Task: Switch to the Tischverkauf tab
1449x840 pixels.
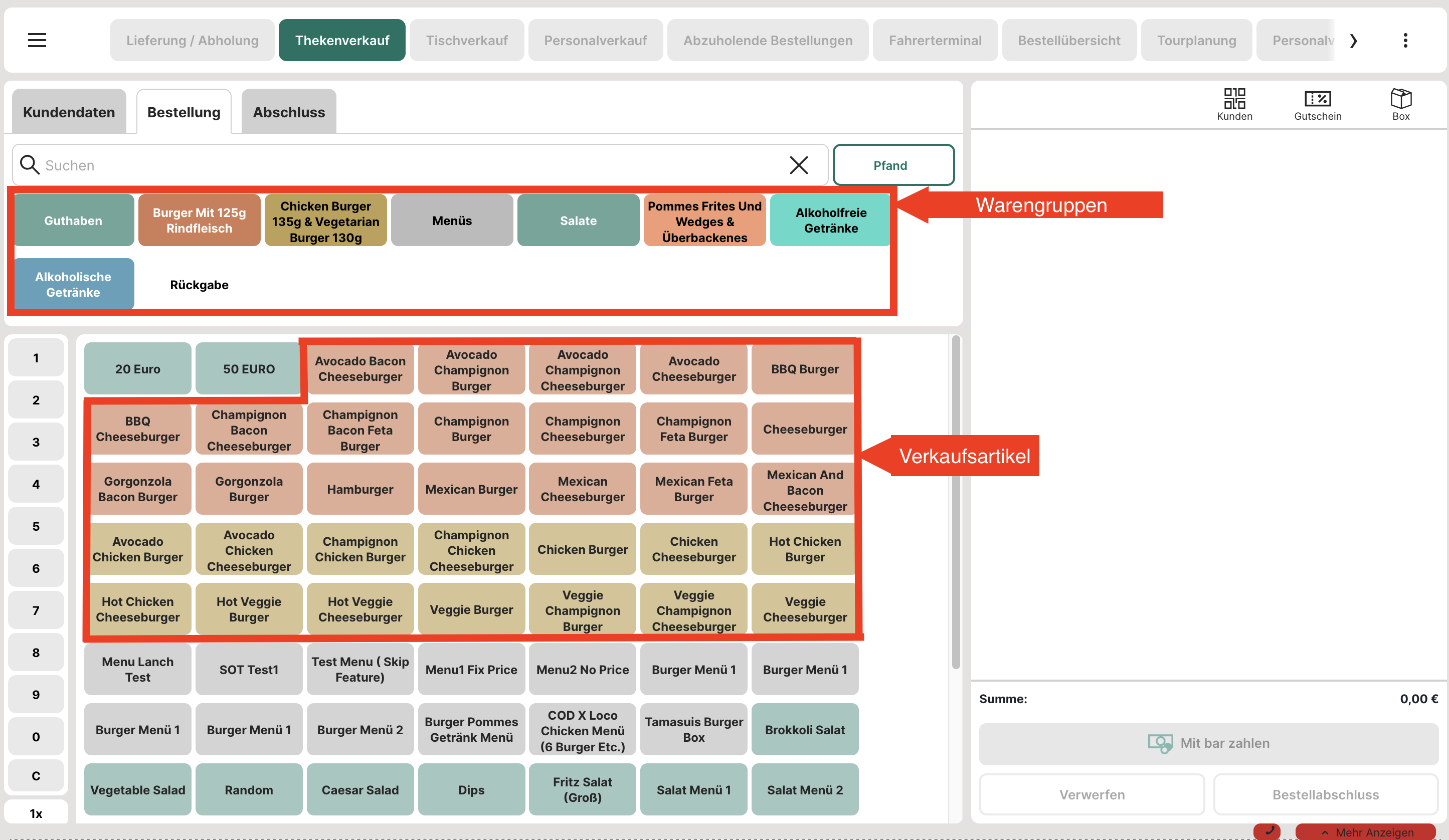Action: click(x=466, y=40)
